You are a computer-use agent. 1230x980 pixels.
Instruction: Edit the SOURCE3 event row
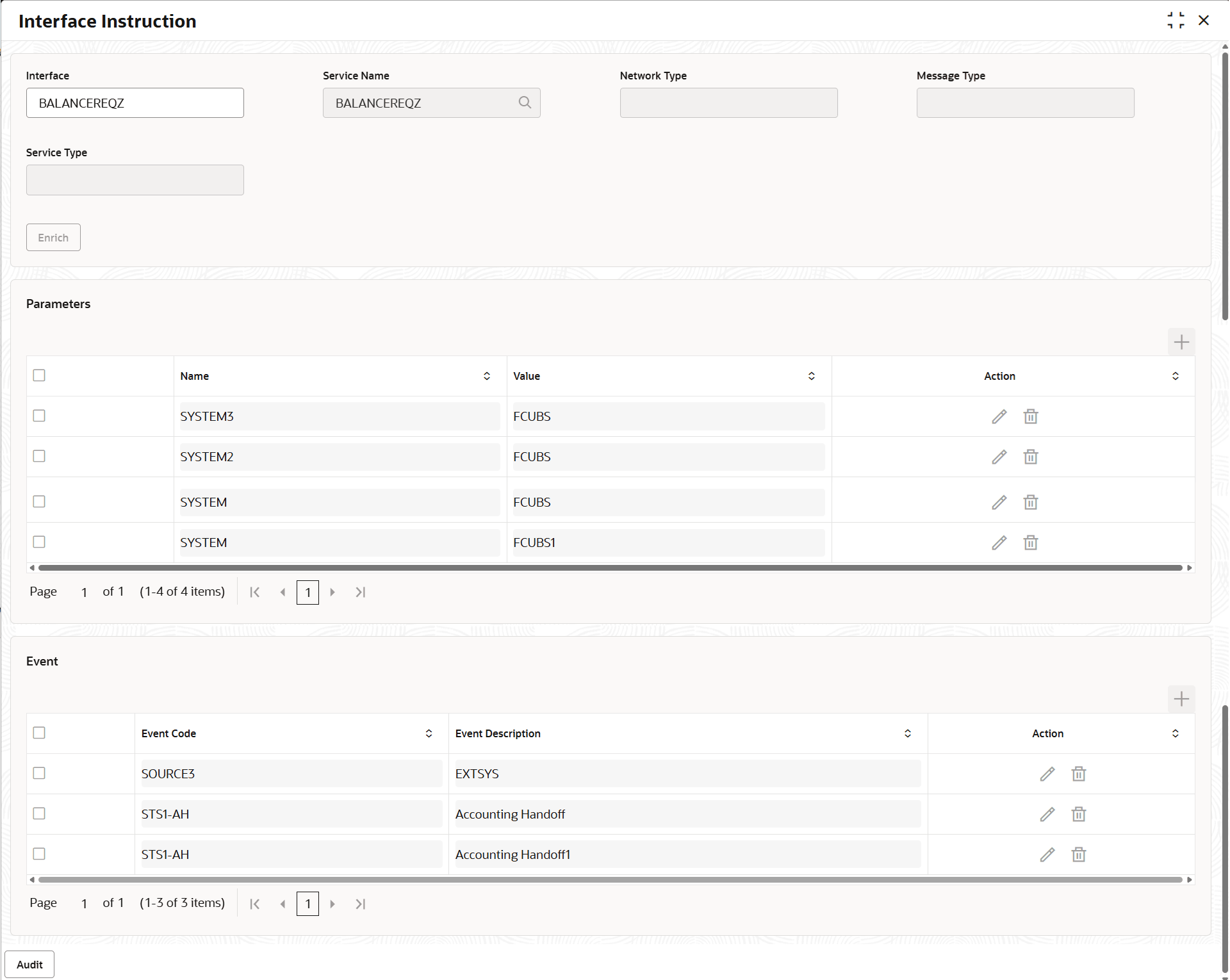click(1047, 774)
